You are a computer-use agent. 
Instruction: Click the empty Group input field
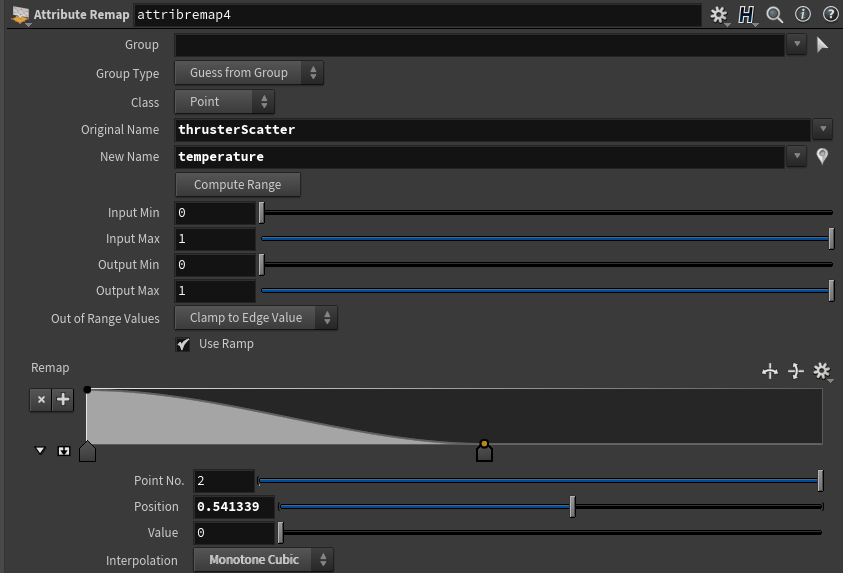pos(480,45)
